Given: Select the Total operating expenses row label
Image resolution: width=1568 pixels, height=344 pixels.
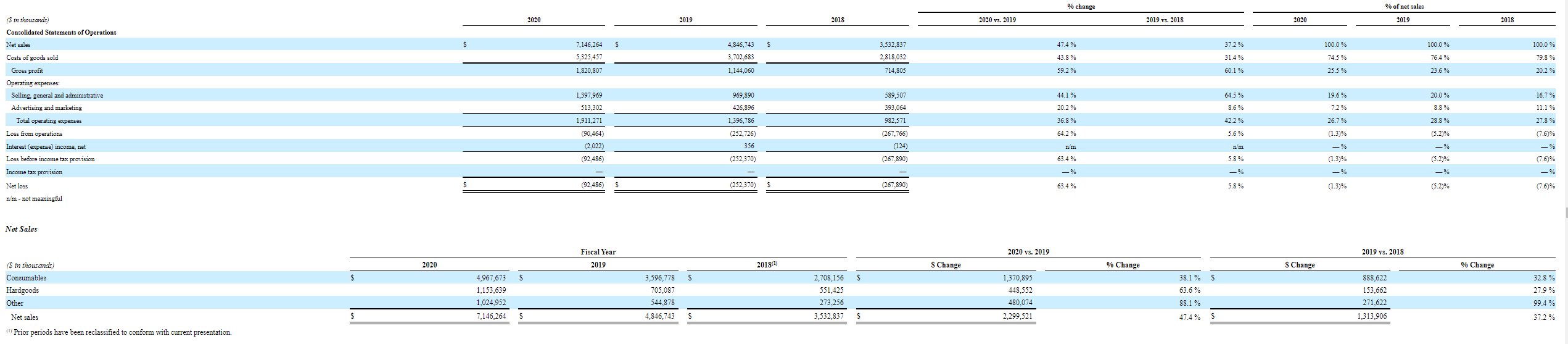Looking at the screenshot, I should tap(49, 120).
